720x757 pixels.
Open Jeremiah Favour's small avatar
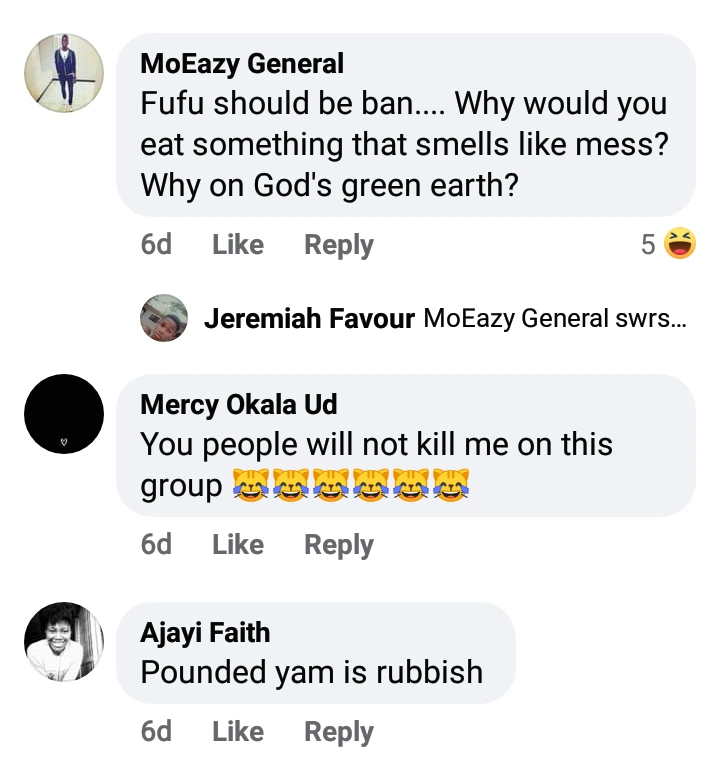pos(164,318)
